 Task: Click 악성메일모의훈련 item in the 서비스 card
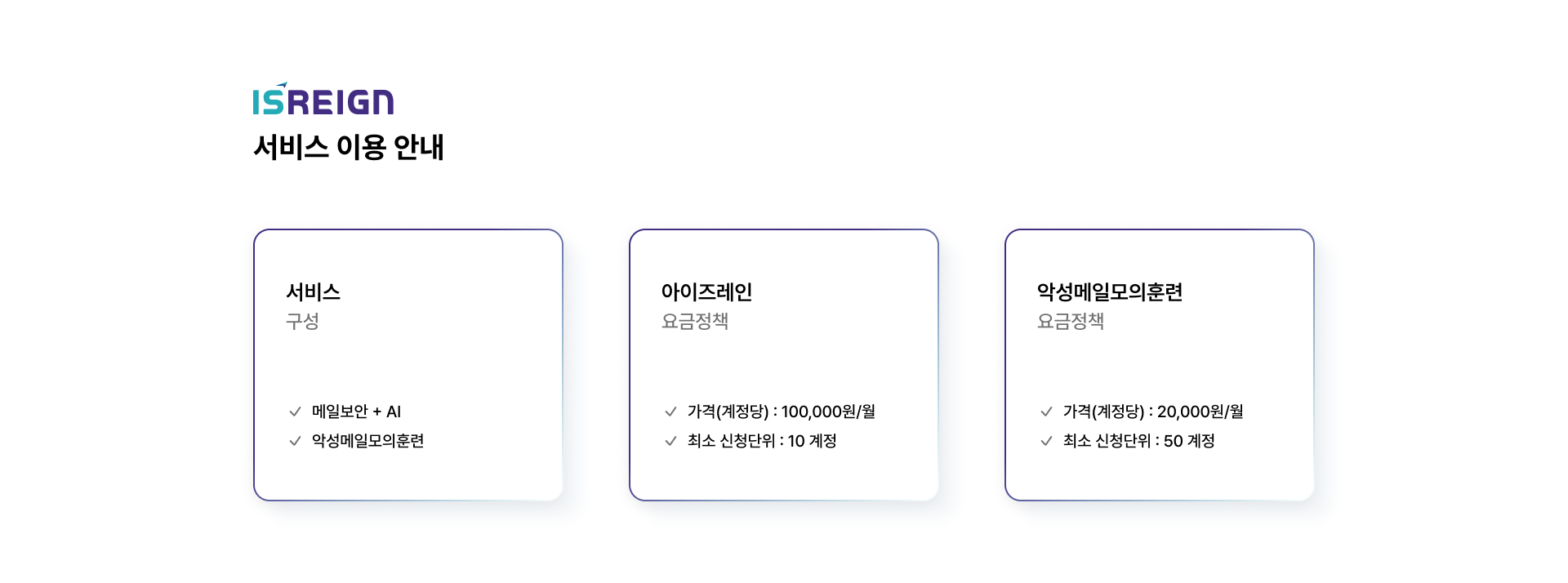pyautogui.click(x=367, y=441)
